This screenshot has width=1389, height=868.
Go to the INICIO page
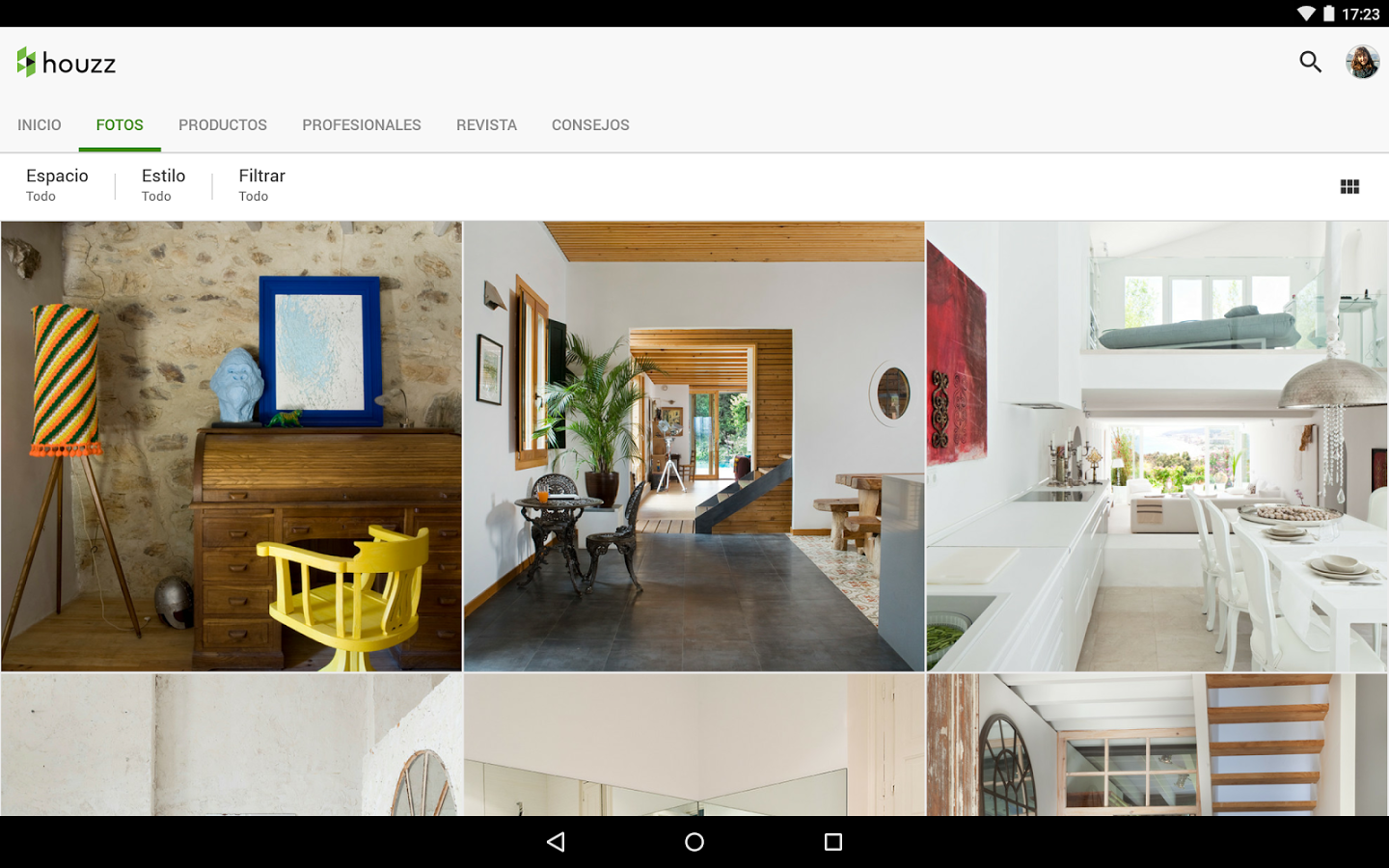39,124
